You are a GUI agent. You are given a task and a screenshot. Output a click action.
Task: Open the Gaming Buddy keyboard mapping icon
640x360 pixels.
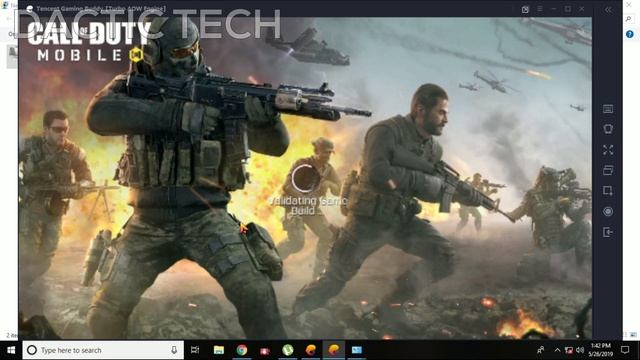(x=608, y=109)
